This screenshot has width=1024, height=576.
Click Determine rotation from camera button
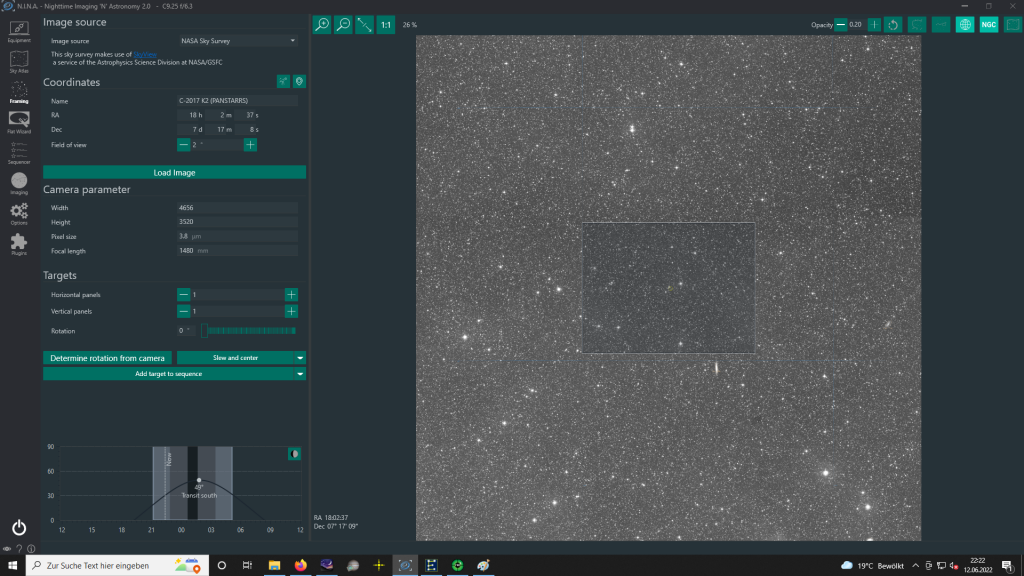coord(108,357)
